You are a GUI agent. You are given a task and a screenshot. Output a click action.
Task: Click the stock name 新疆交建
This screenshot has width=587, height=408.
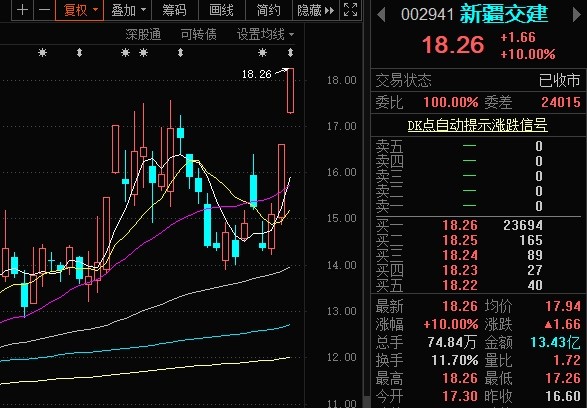pos(504,14)
